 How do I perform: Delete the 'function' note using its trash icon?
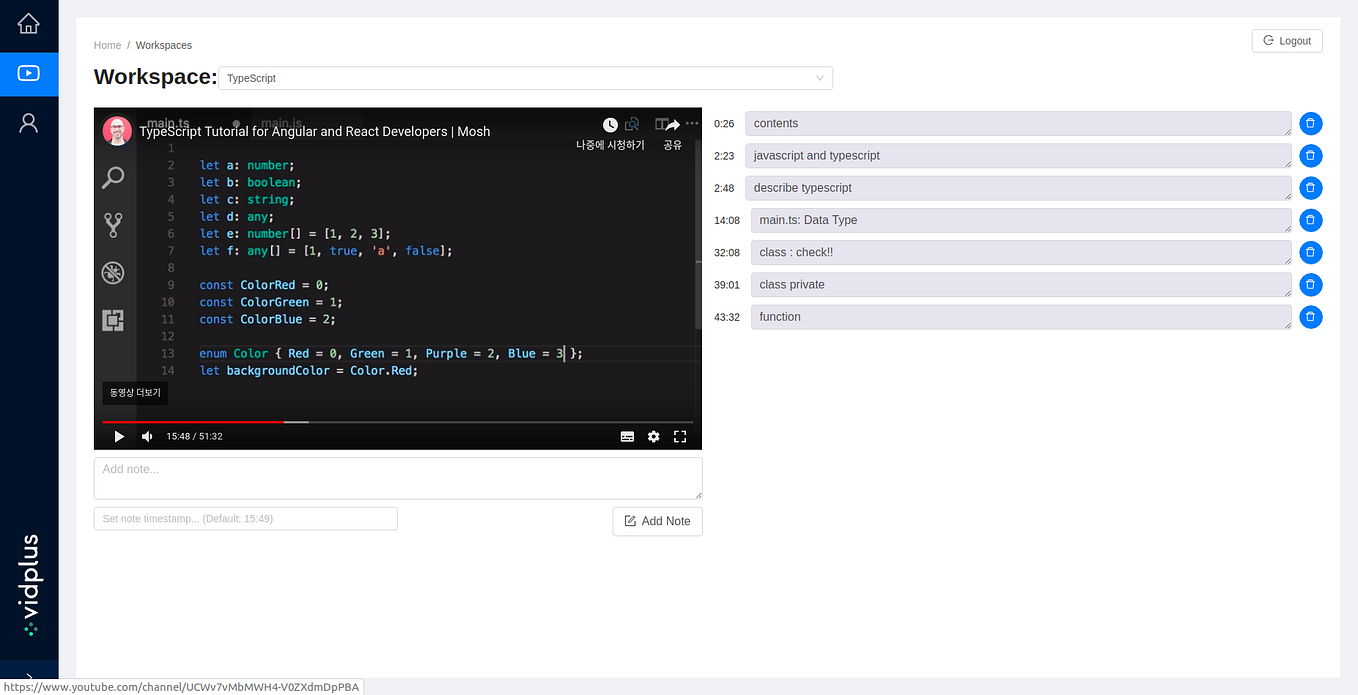click(1310, 317)
